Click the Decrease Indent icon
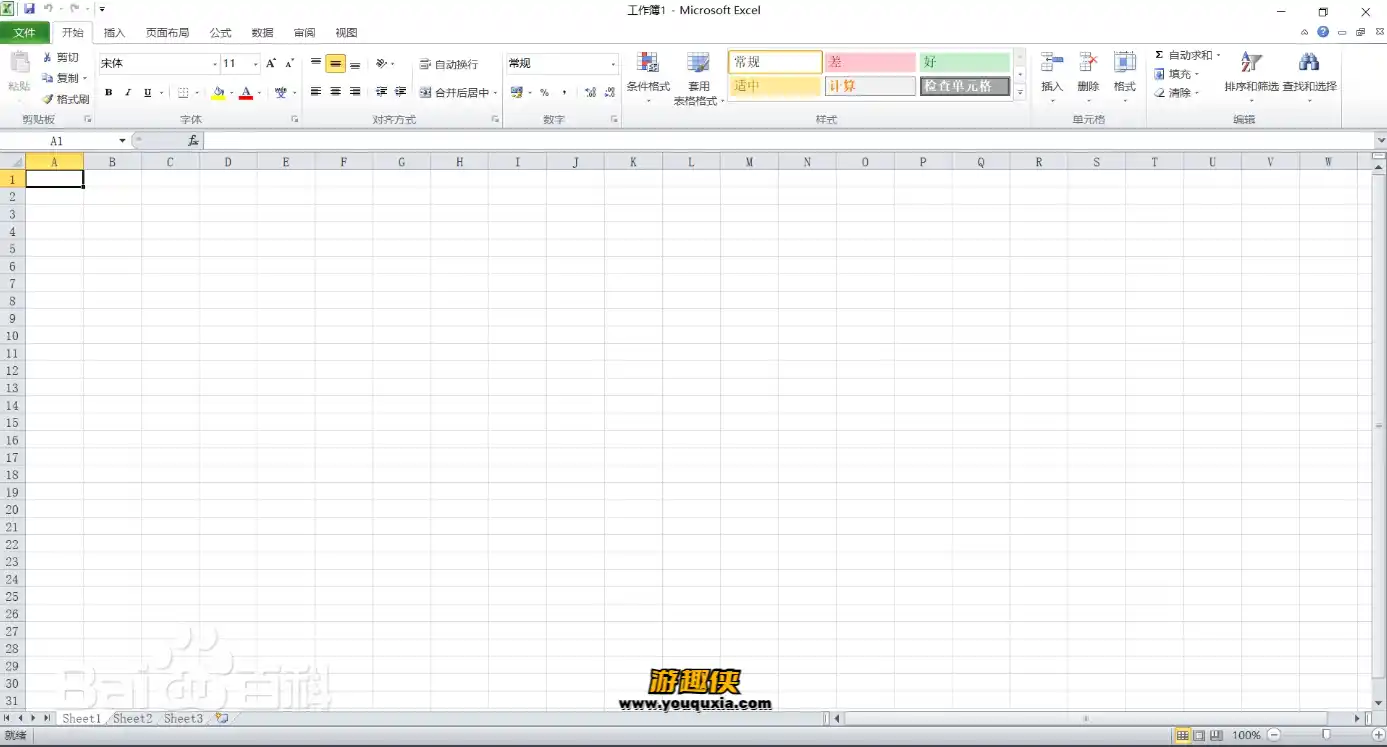This screenshot has width=1387, height=747. coord(381,92)
